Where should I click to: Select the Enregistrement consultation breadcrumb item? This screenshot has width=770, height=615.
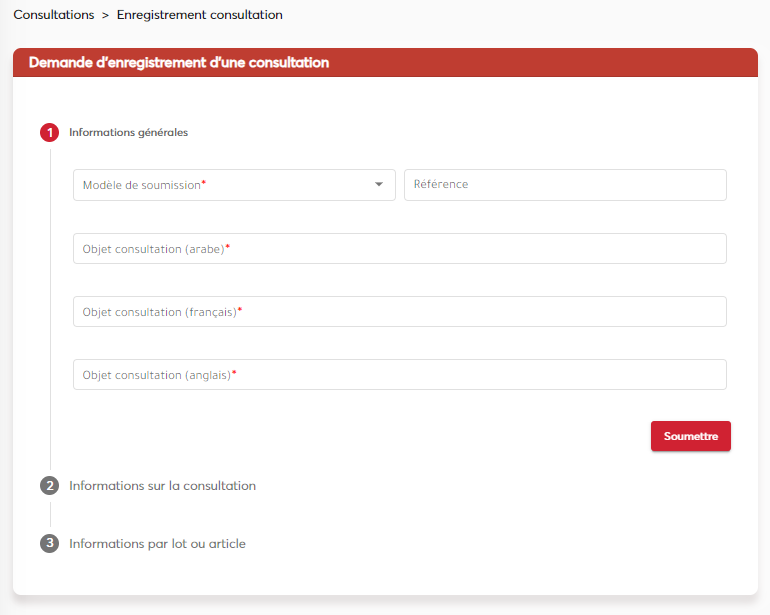coord(199,15)
